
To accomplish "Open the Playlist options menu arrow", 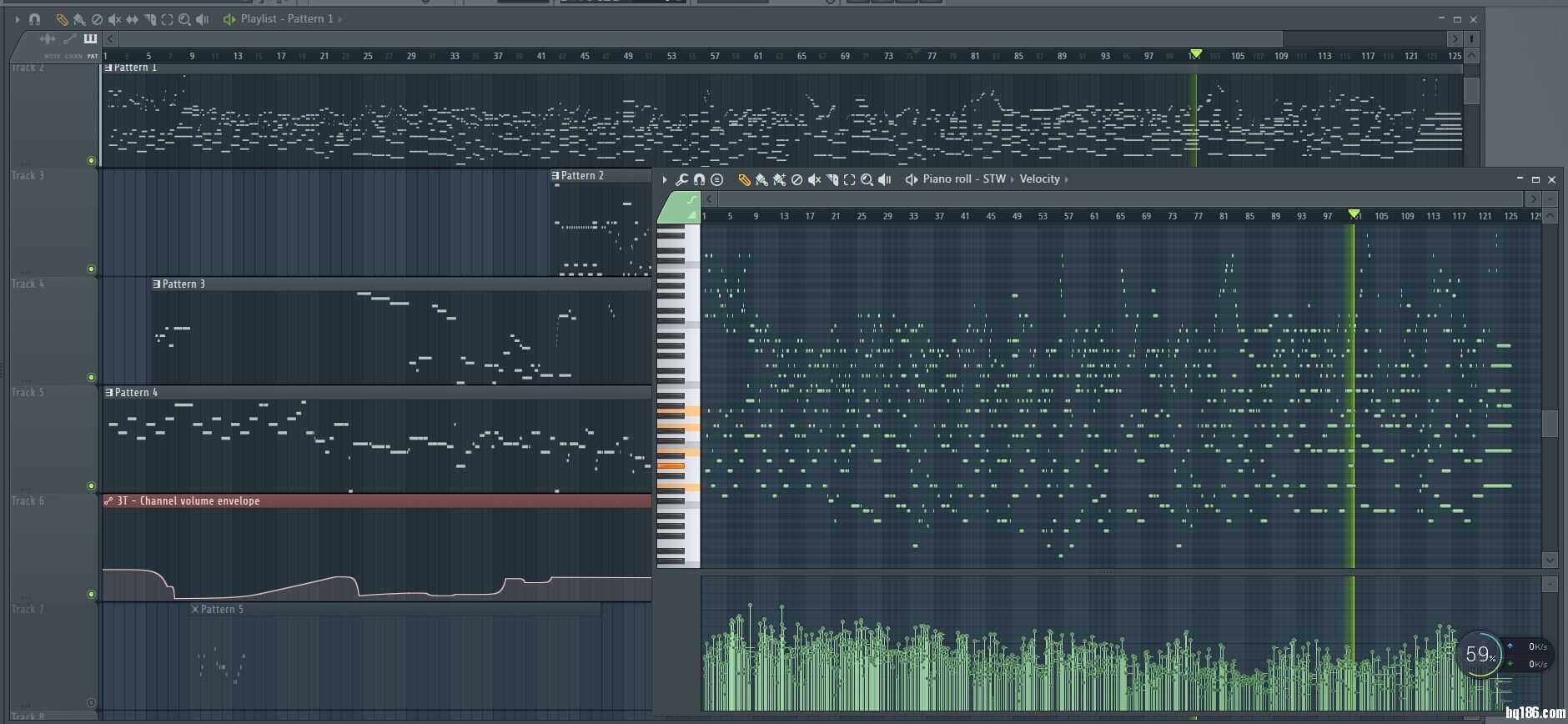I will coord(17,19).
